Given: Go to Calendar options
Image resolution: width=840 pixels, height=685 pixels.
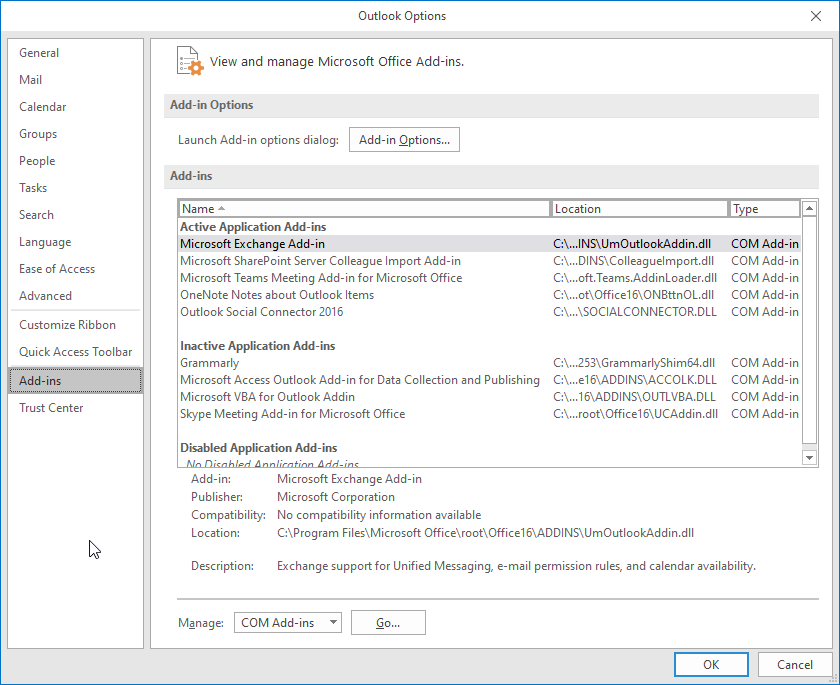Looking at the screenshot, I should tap(76, 107).
